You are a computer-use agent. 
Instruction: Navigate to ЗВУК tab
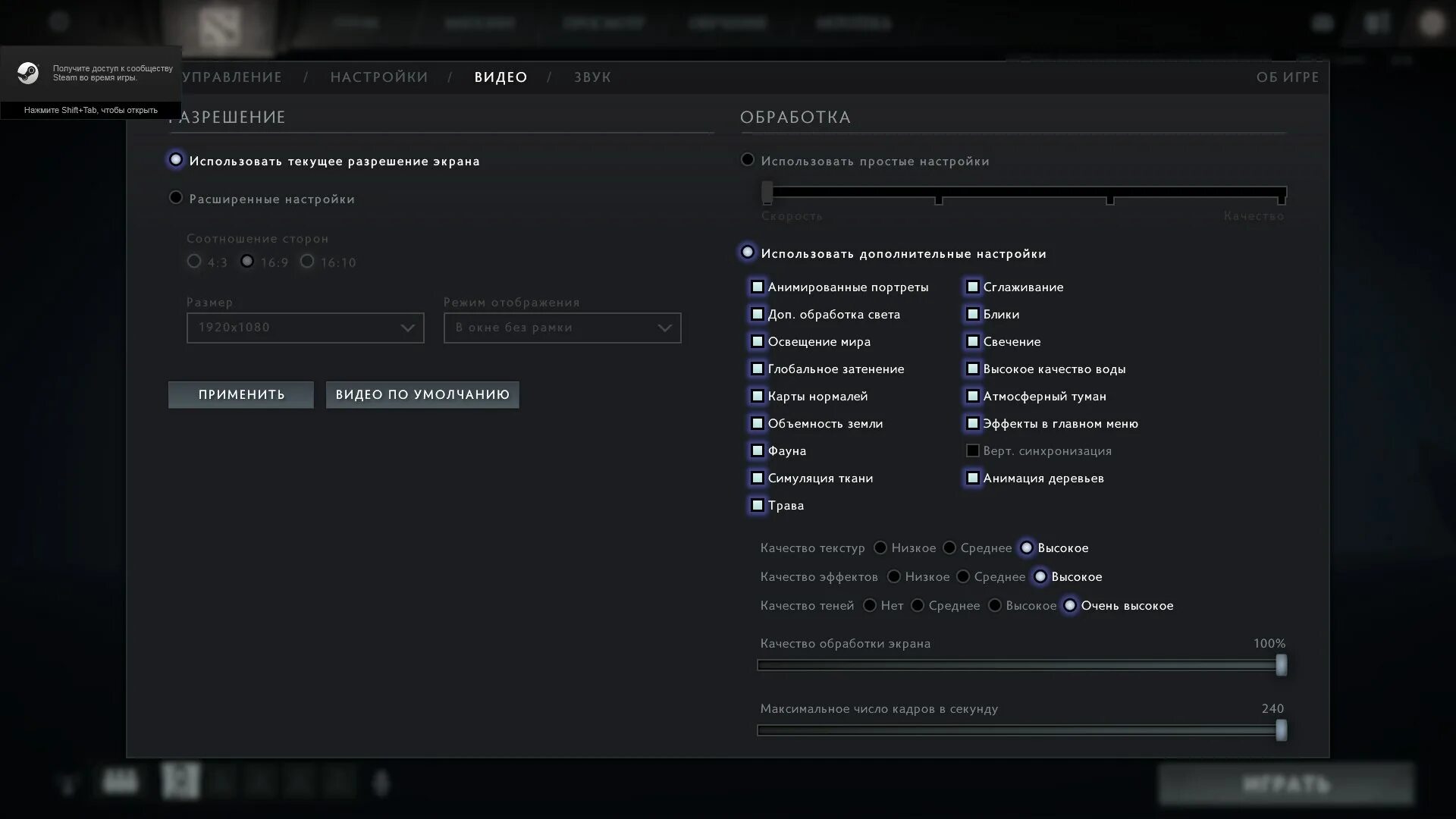point(592,77)
